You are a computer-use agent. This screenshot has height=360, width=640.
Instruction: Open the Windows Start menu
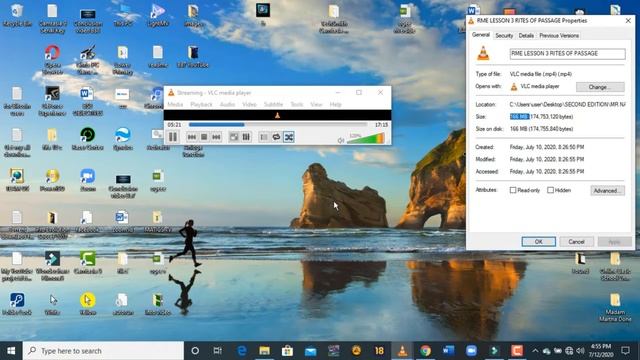click(11, 351)
